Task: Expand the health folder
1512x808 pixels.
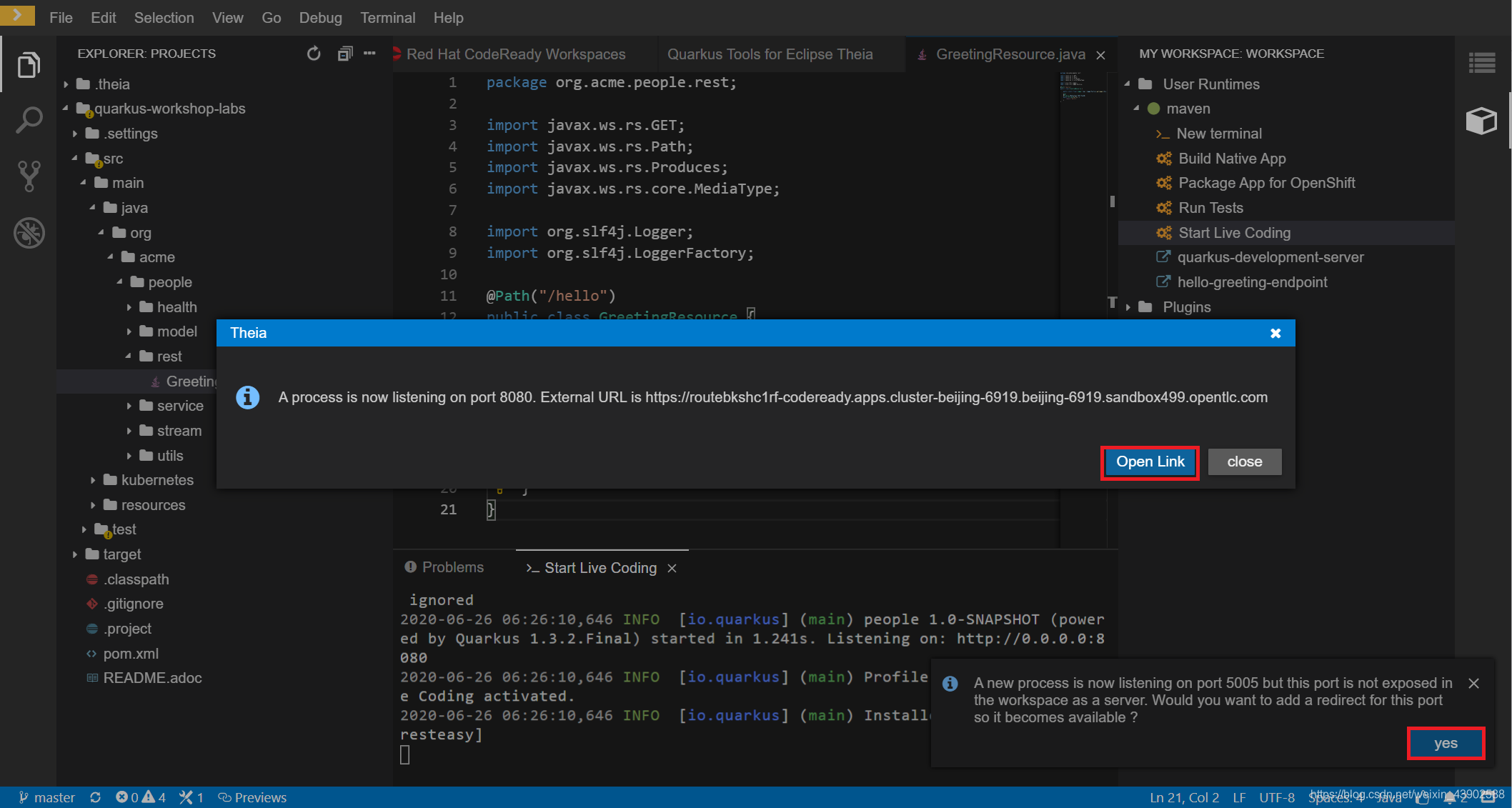Action: pos(129,307)
